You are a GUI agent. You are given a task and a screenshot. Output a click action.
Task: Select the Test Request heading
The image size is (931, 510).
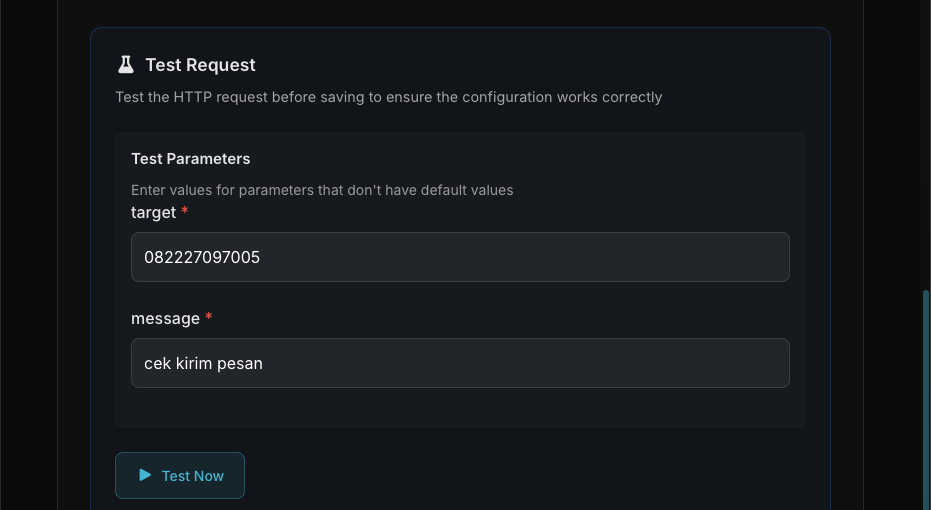[200, 65]
